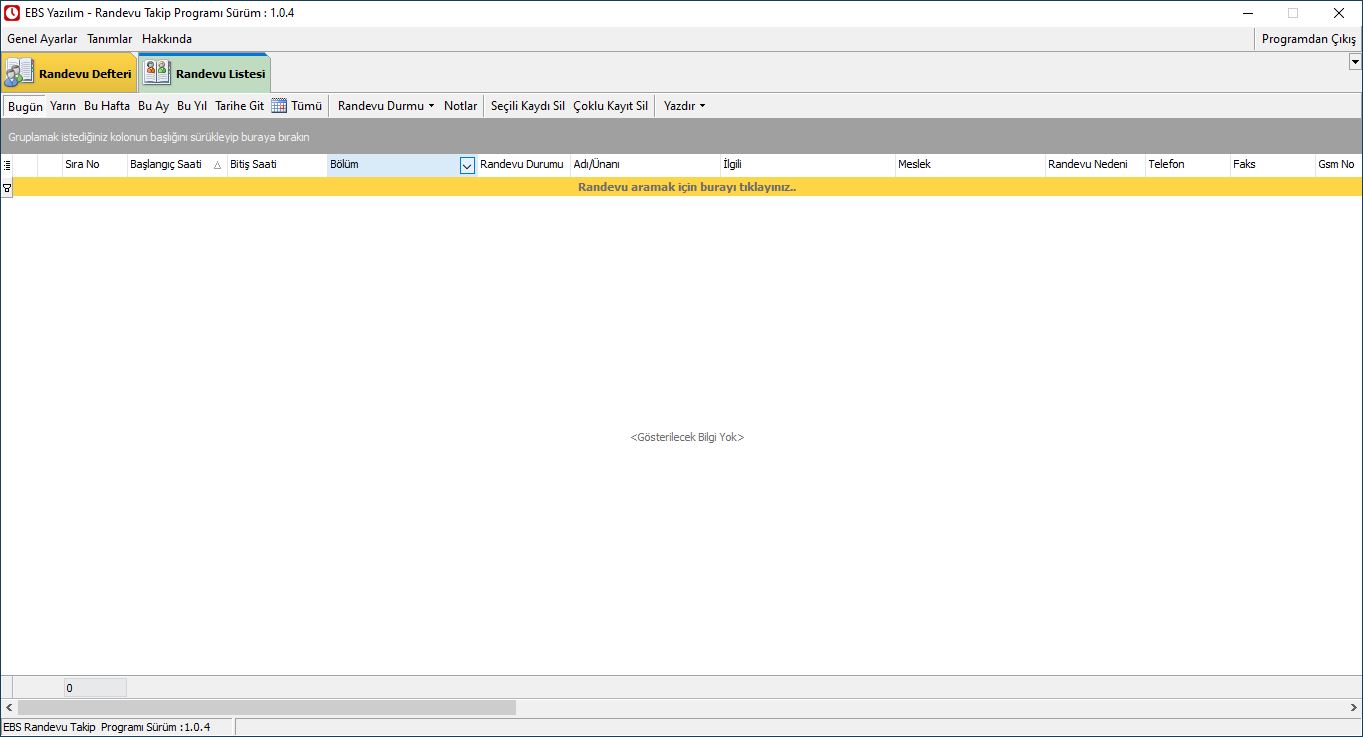Click the horizontal scrollbar left arrow
1363x737 pixels.
click(x=9, y=708)
